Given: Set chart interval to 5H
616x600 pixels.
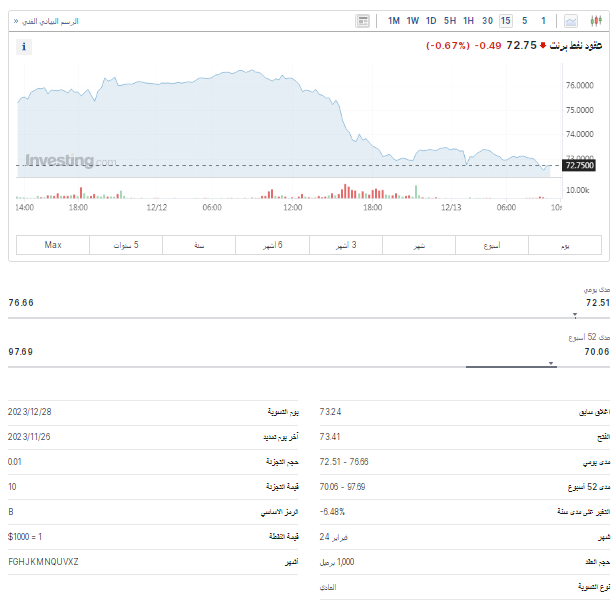Looking at the screenshot, I should pos(450,21).
